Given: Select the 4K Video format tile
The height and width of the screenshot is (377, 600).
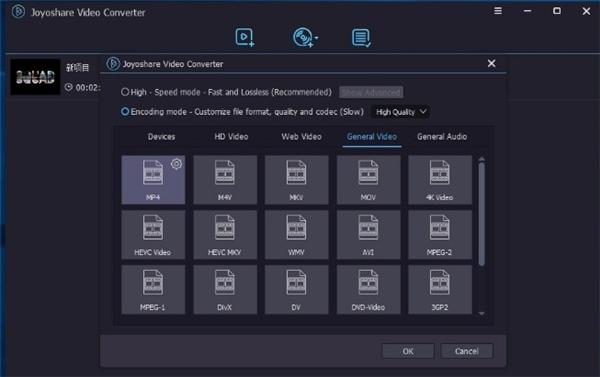Looking at the screenshot, I should (440, 180).
